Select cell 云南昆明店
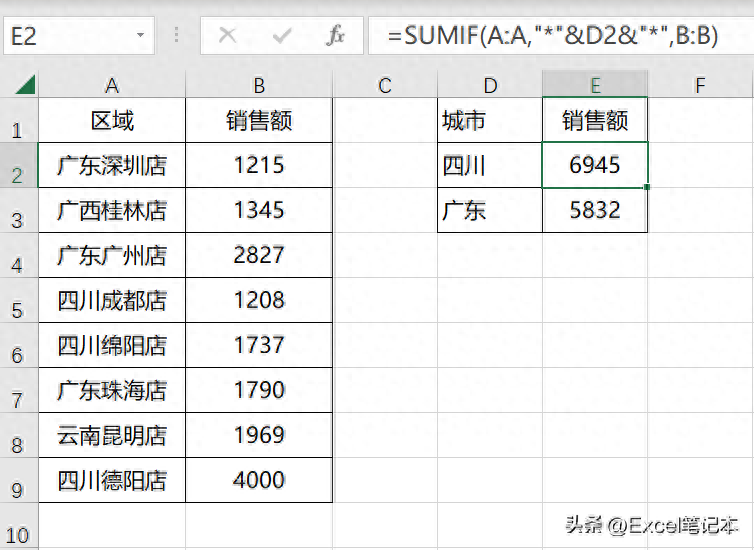This screenshot has width=754, height=550. tap(112, 435)
